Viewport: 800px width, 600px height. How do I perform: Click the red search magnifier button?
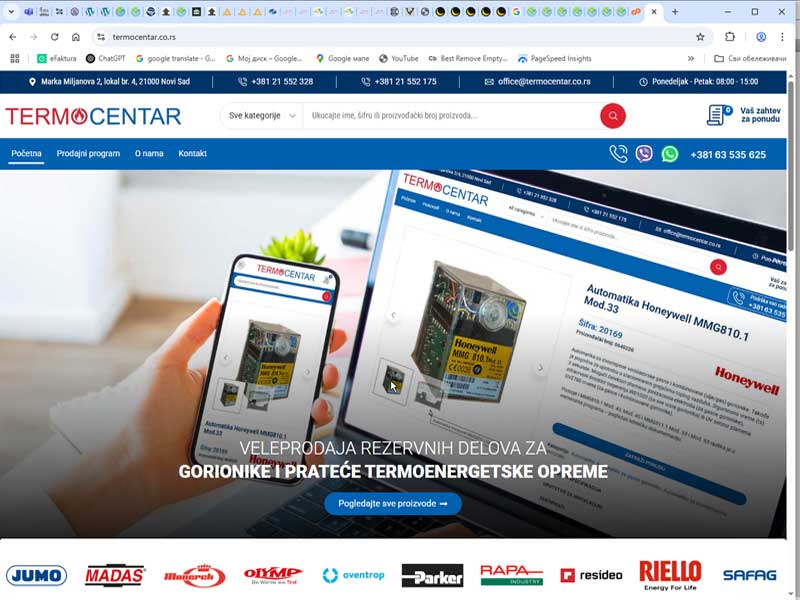pyautogui.click(x=612, y=116)
